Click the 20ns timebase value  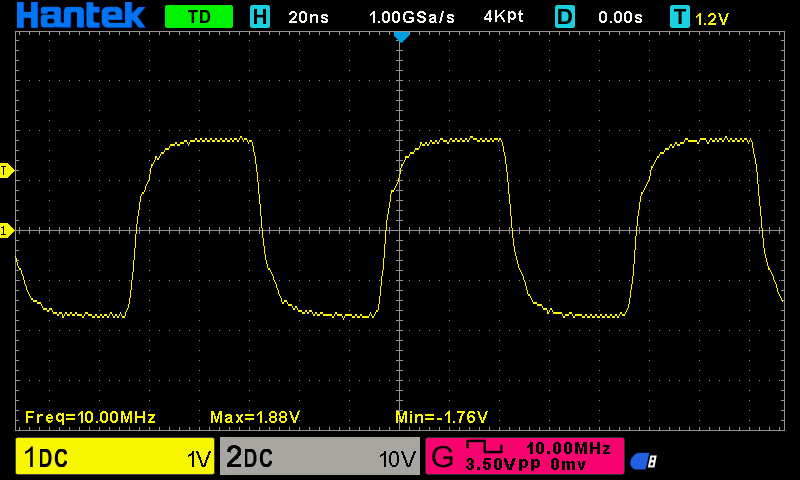[x=308, y=17]
